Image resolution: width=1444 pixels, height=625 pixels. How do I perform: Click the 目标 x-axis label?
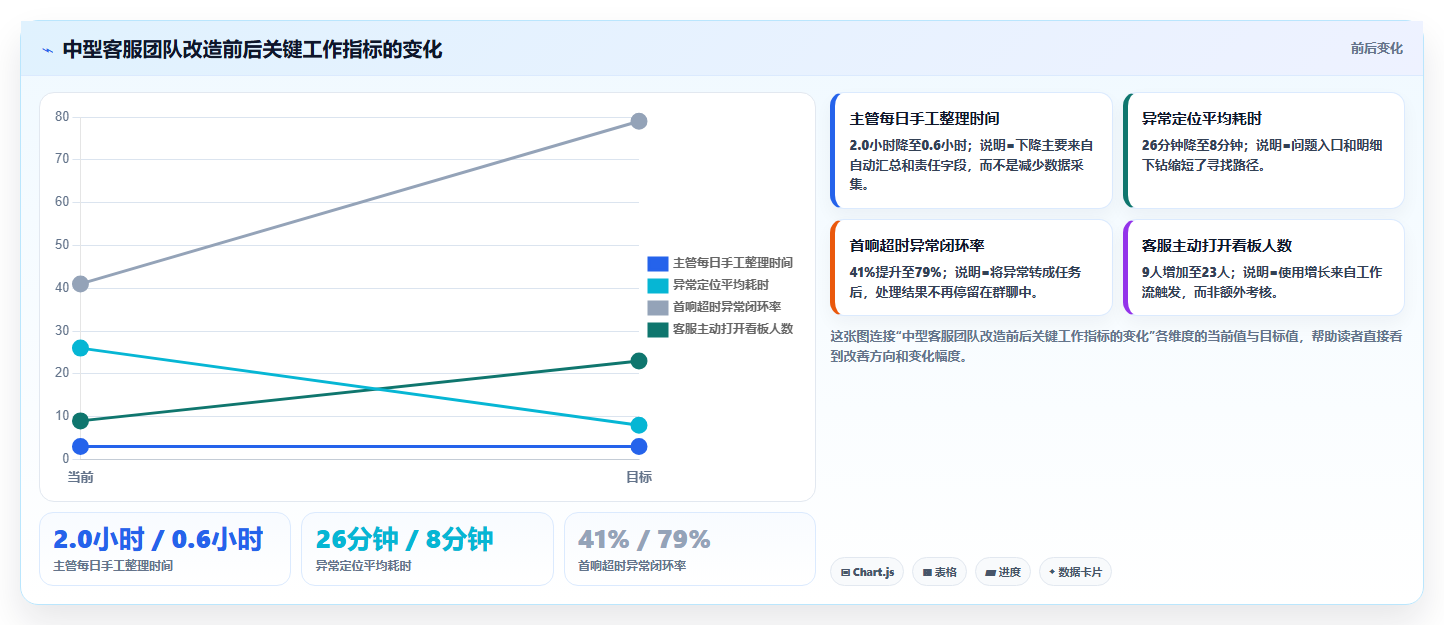coord(638,477)
